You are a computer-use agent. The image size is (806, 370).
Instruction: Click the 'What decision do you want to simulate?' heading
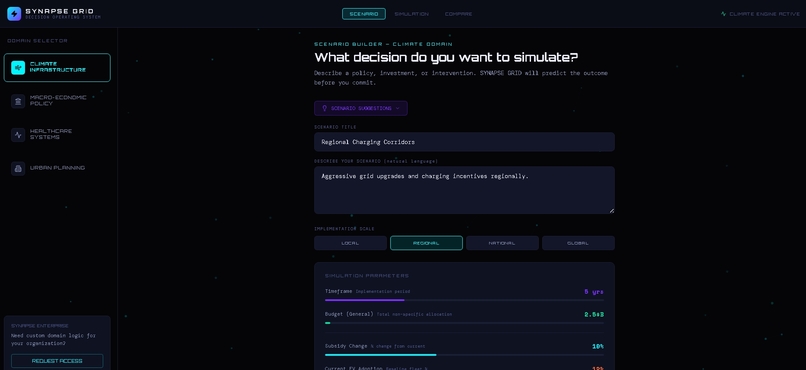tap(446, 57)
